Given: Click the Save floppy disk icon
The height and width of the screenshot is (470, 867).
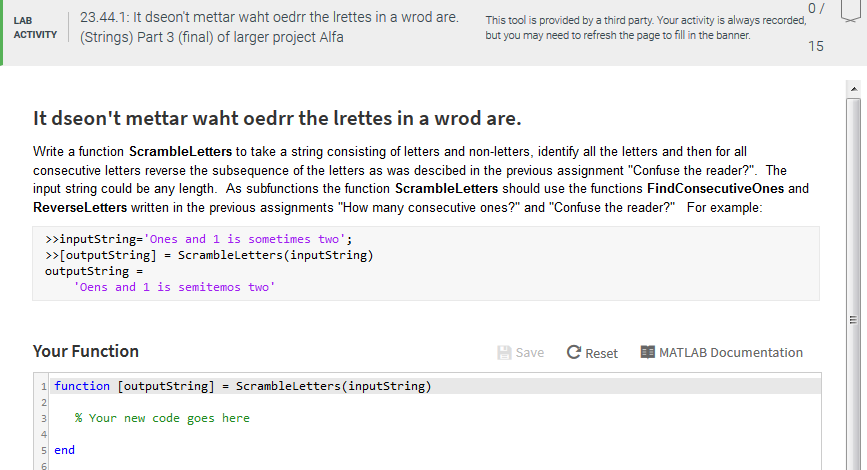Looking at the screenshot, I should click(504, 353).
